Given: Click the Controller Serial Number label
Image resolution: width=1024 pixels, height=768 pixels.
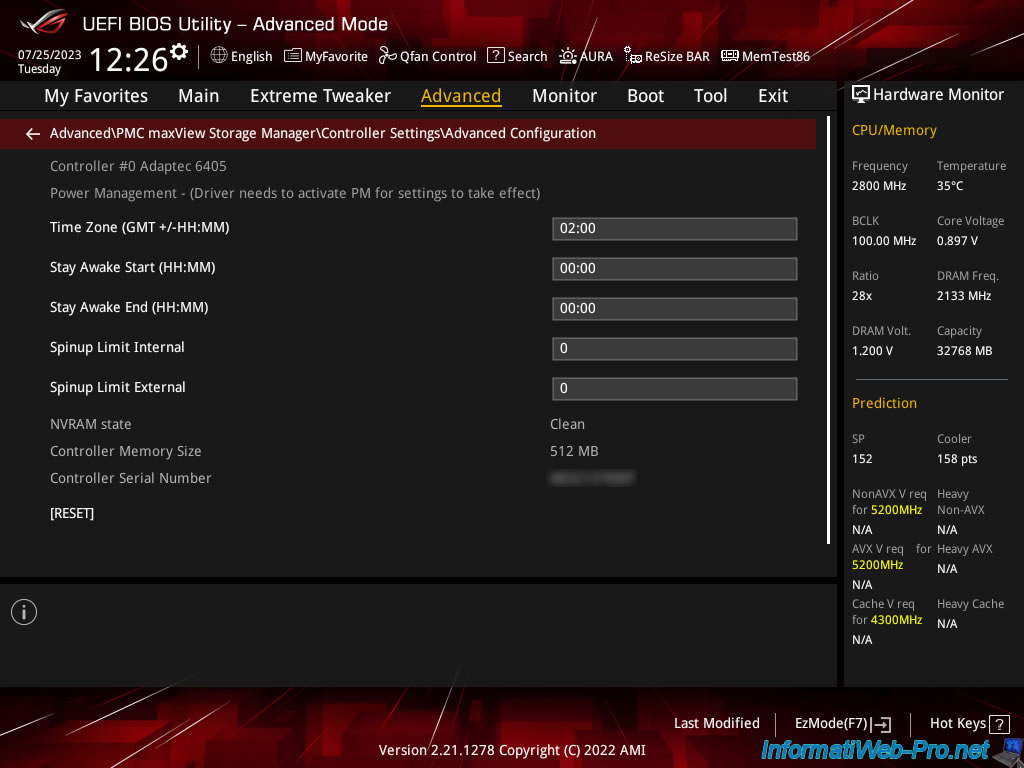Looking at the screenshot, I should pyautogui.click(x=131, y=478).
